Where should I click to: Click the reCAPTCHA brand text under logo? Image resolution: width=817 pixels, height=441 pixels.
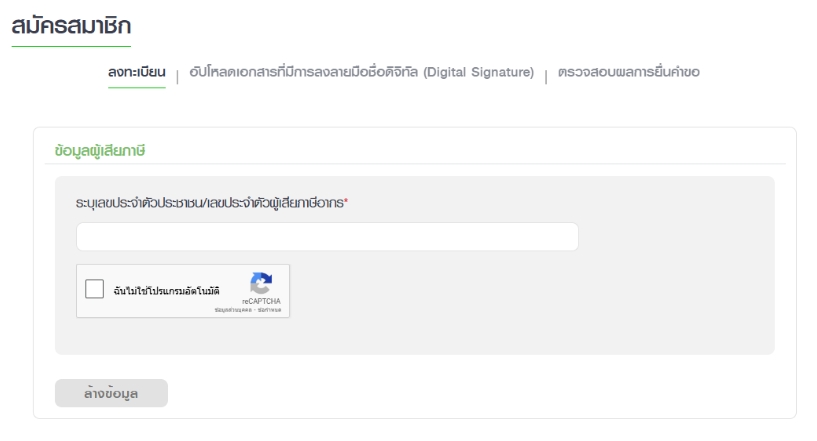261,300
